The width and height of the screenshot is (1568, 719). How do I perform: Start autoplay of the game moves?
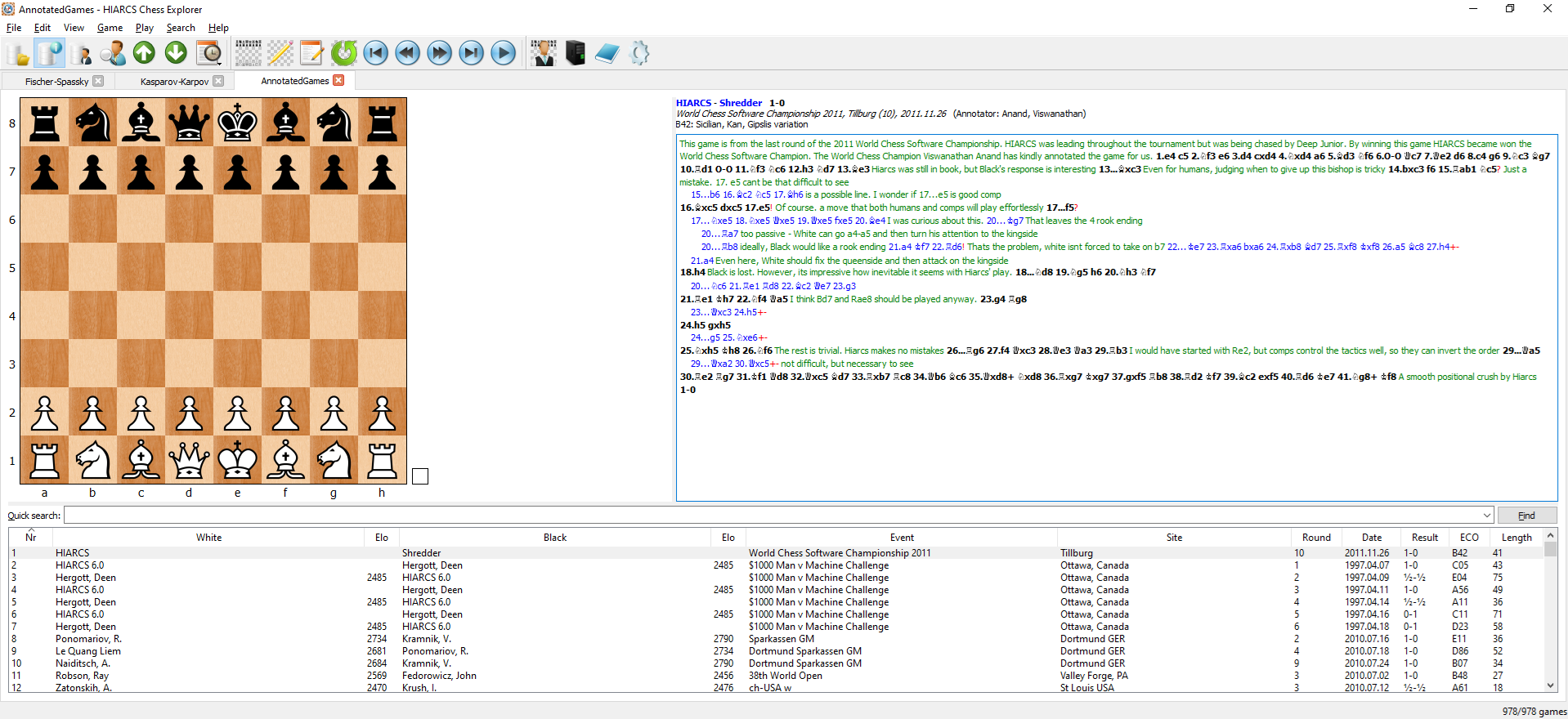504,53
